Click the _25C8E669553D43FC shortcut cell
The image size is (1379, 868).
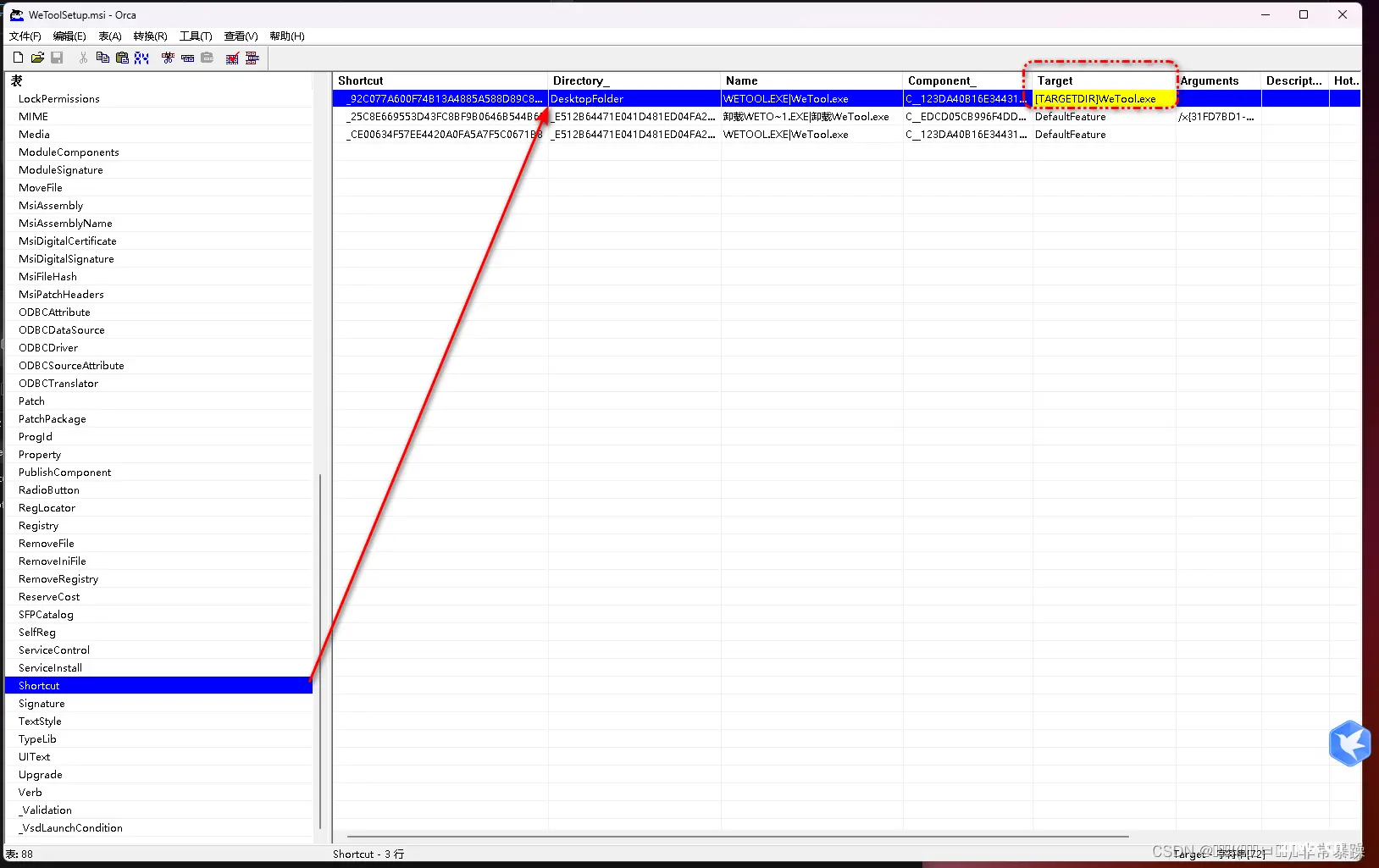click(440, 116)
